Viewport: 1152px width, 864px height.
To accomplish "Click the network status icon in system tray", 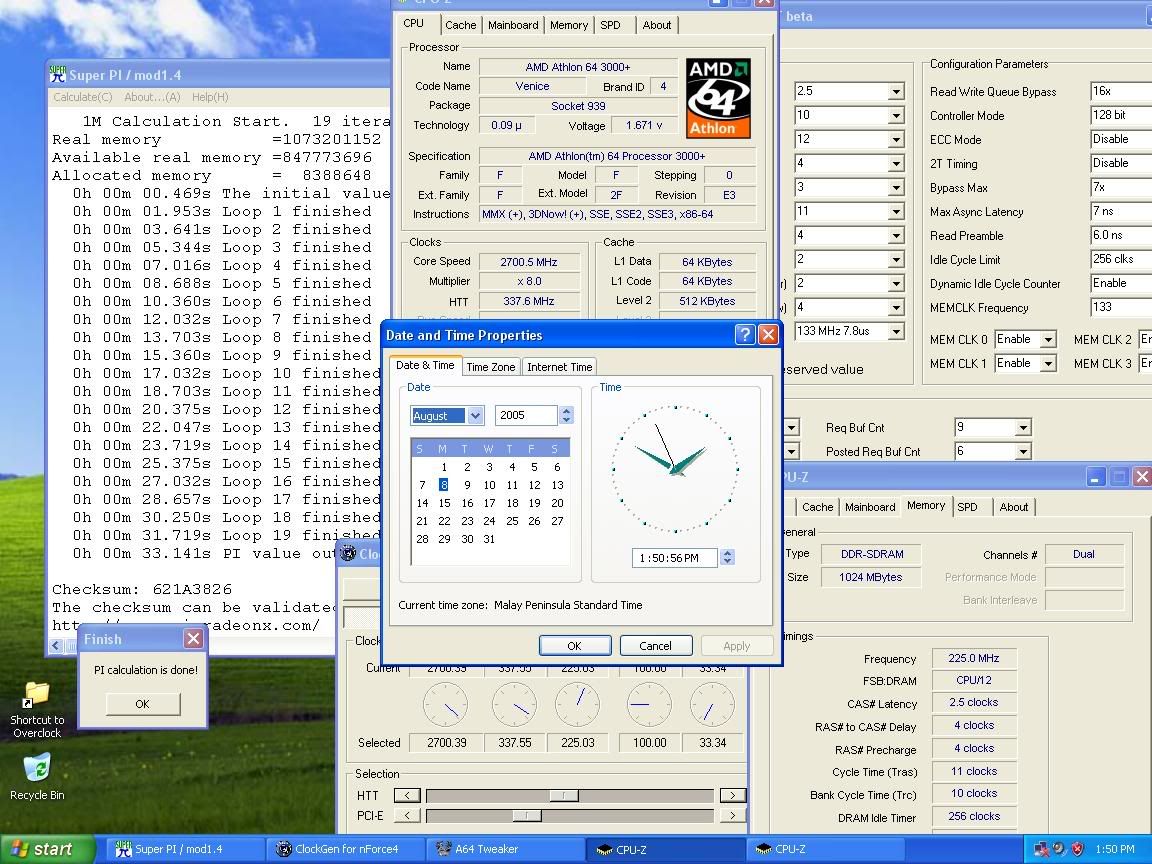I will pos(1042,849).
